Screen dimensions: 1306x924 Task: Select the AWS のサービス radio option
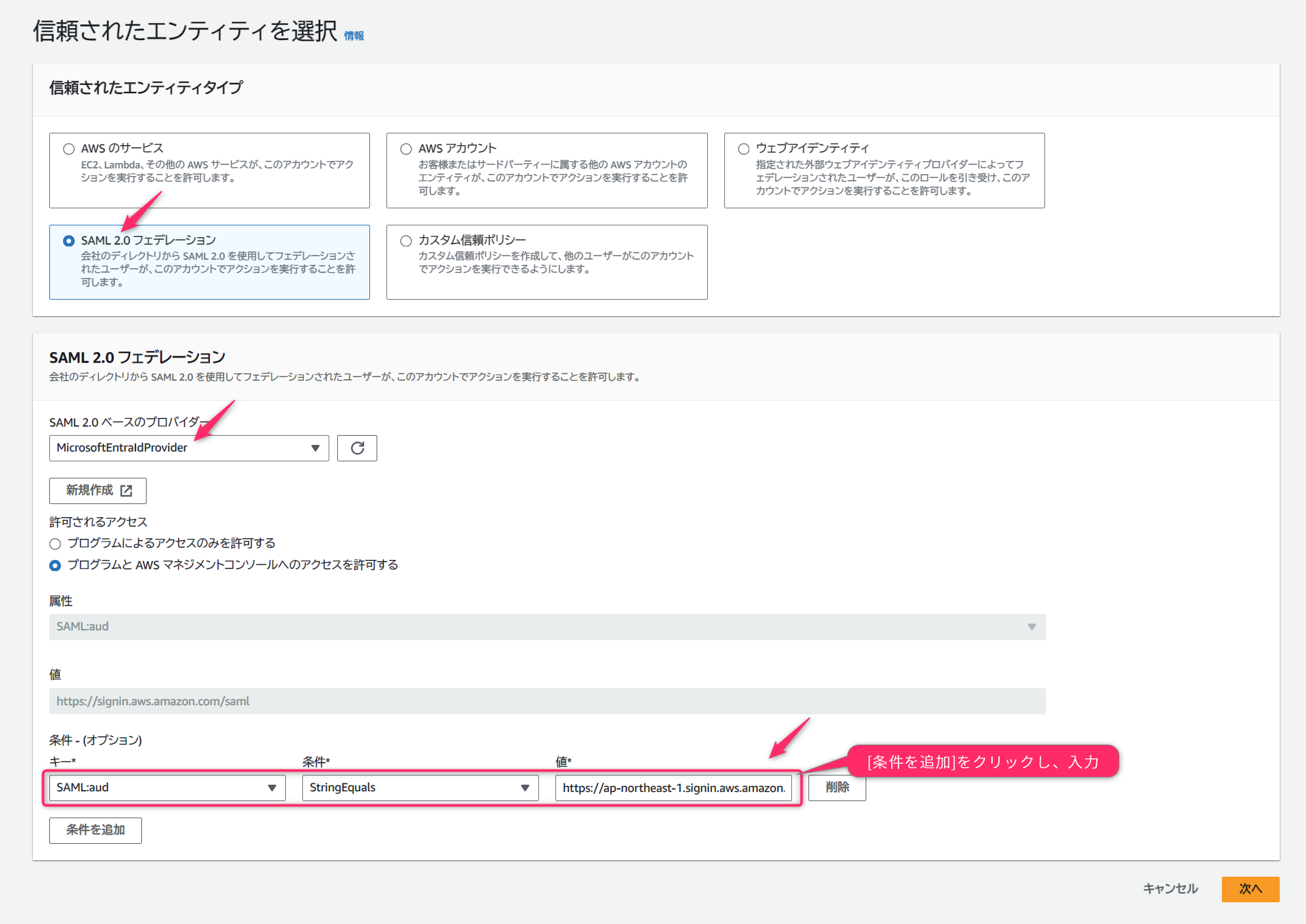(68, 149)
